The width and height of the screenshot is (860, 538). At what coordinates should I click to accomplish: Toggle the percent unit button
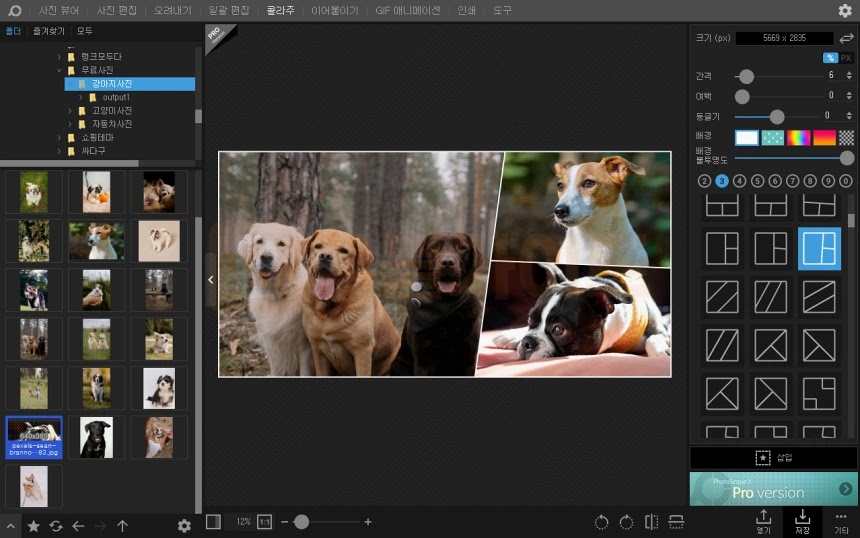click(x=830, y=58)
